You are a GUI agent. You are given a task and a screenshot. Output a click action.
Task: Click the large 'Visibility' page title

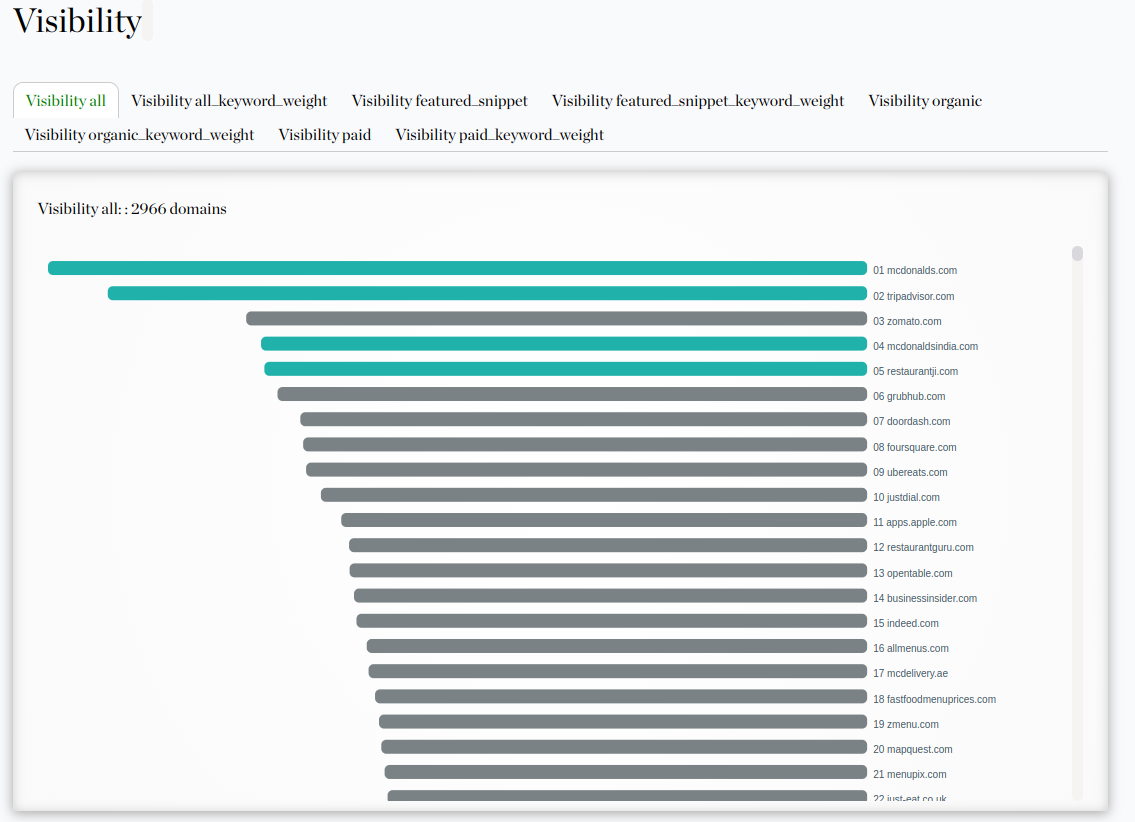(77, 21)
